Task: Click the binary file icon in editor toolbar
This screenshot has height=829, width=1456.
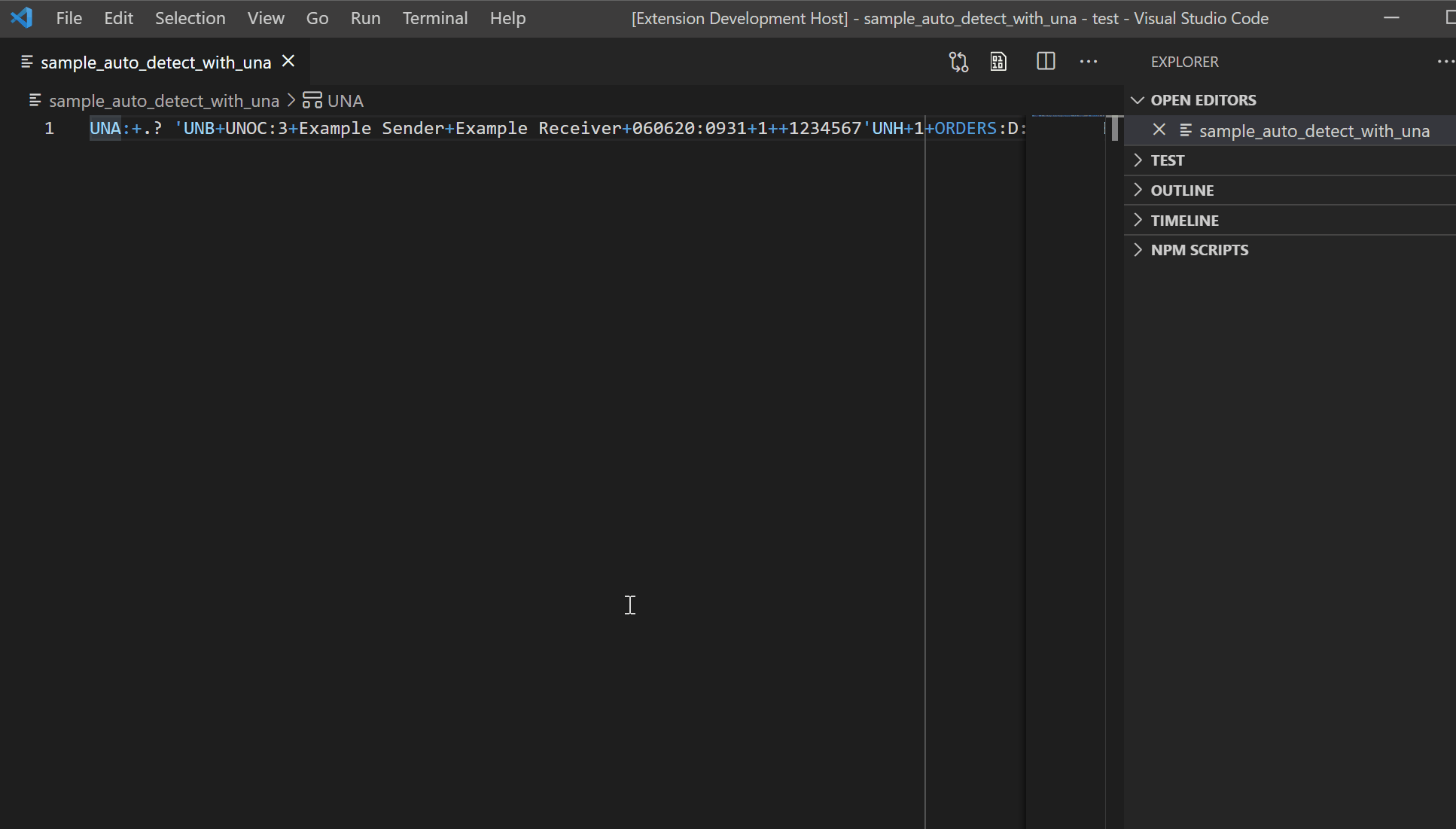Action: (x=998, y=62)
